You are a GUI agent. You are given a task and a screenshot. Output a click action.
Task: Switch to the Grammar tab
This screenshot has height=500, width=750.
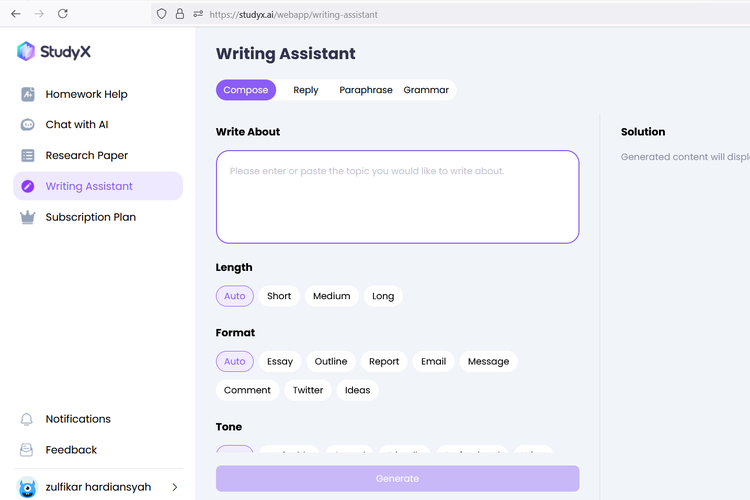click(x=426, y=90)
